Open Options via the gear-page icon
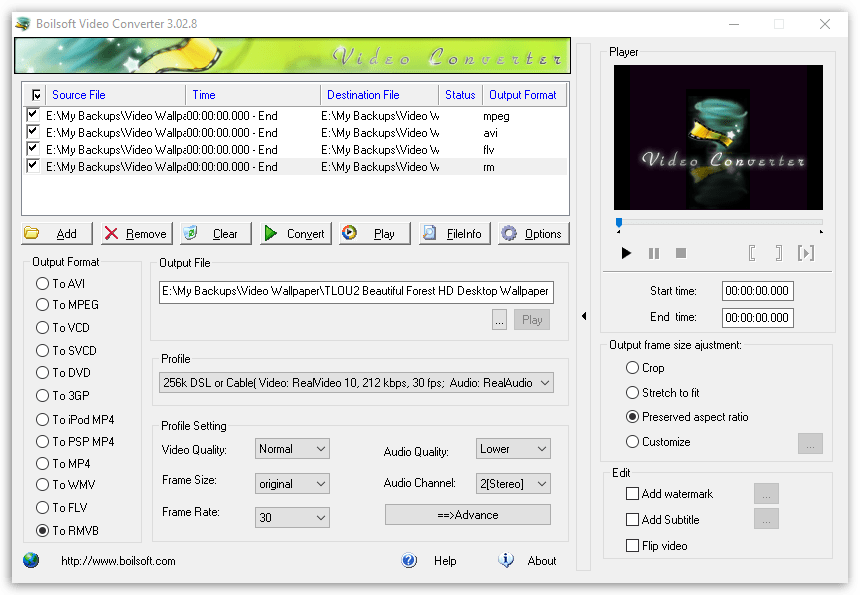 pos(509,233)
